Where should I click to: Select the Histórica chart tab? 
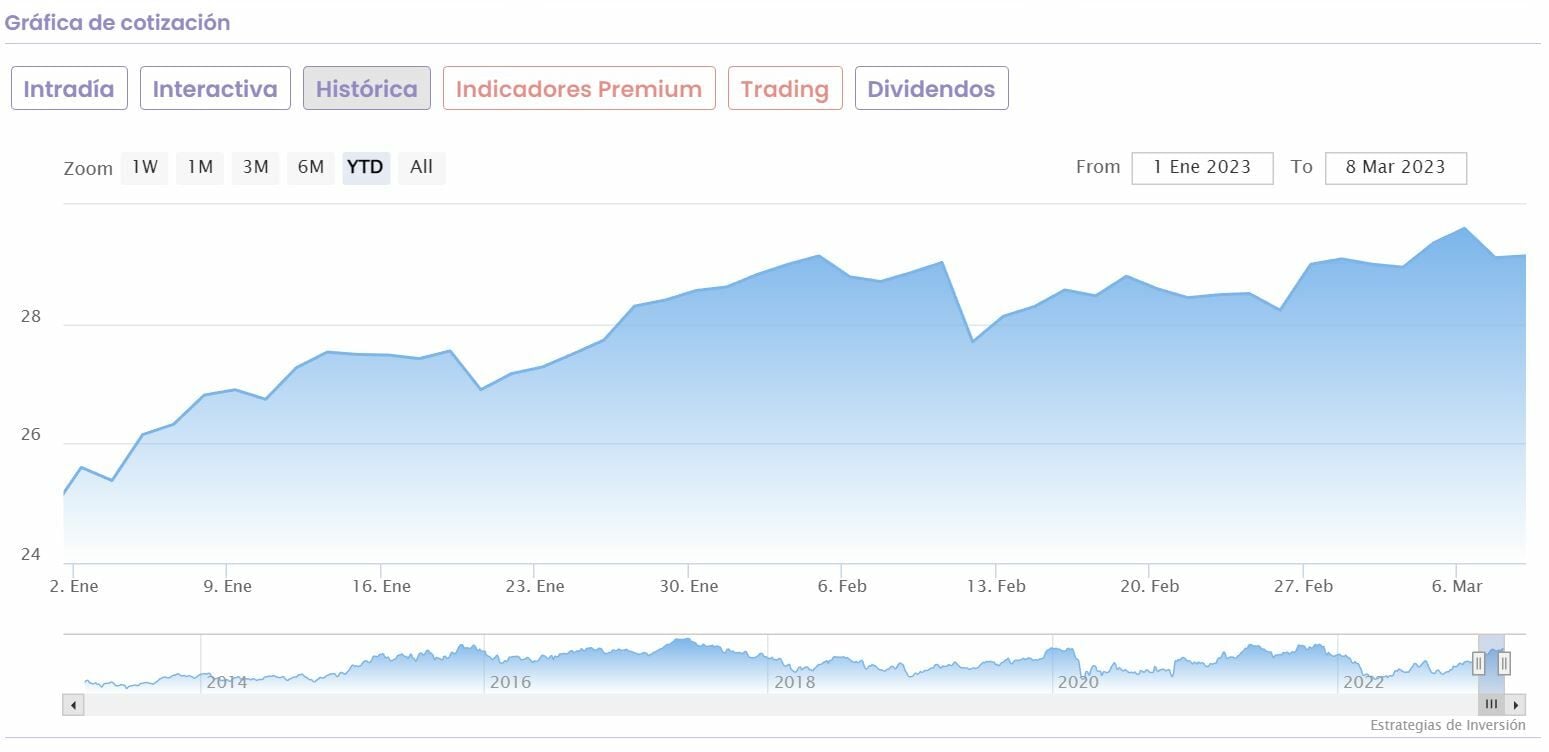(x=367, y=89)
